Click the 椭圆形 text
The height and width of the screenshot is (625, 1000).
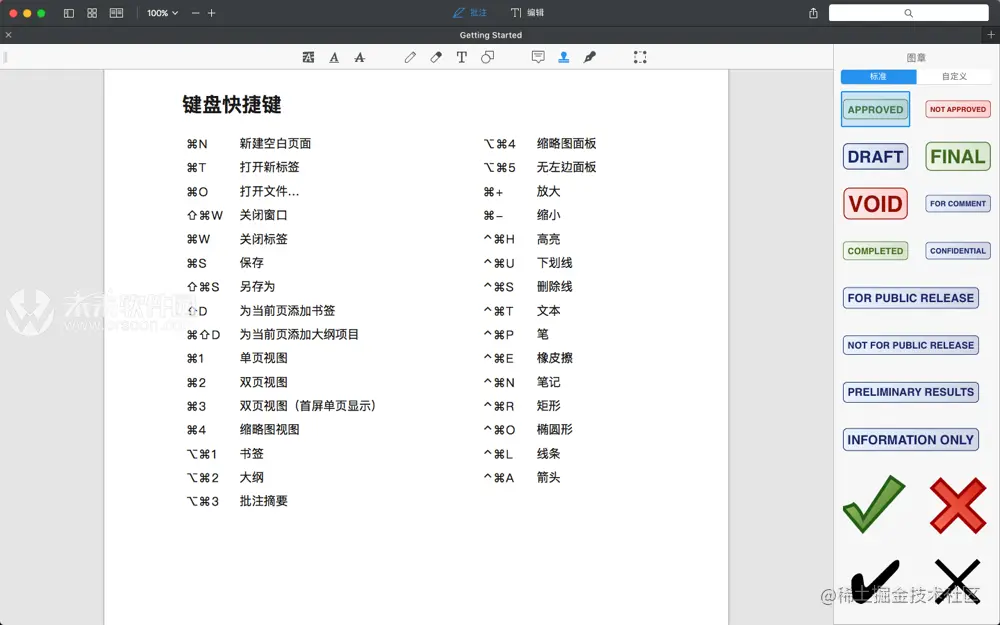pyautogui.click(x=554, y=430)
